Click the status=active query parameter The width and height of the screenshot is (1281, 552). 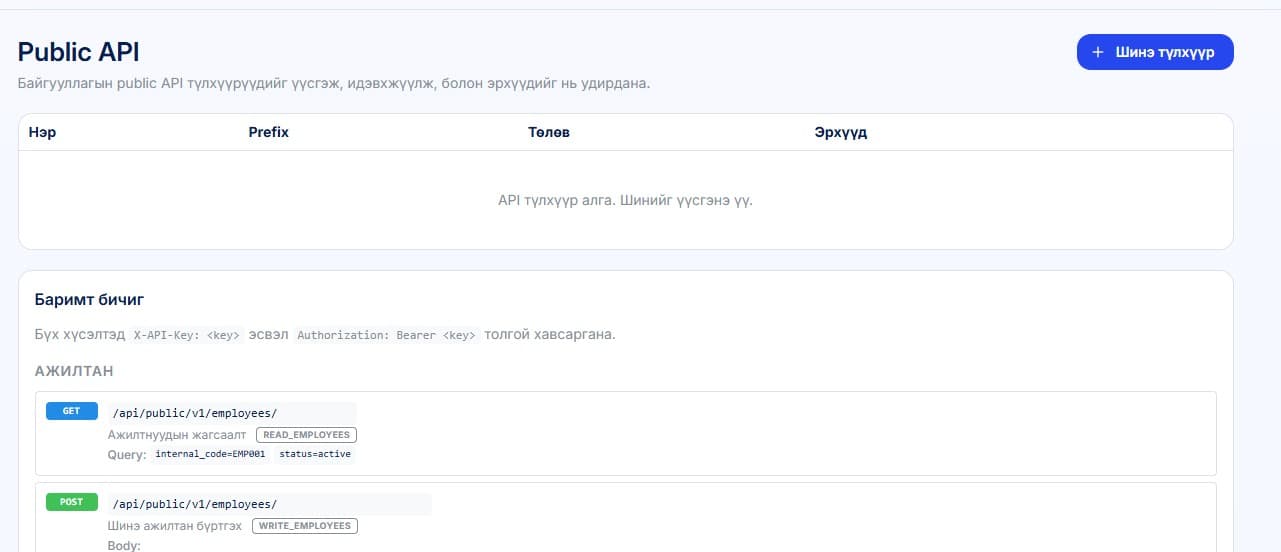pyautogui.click(x=315, y=454)
